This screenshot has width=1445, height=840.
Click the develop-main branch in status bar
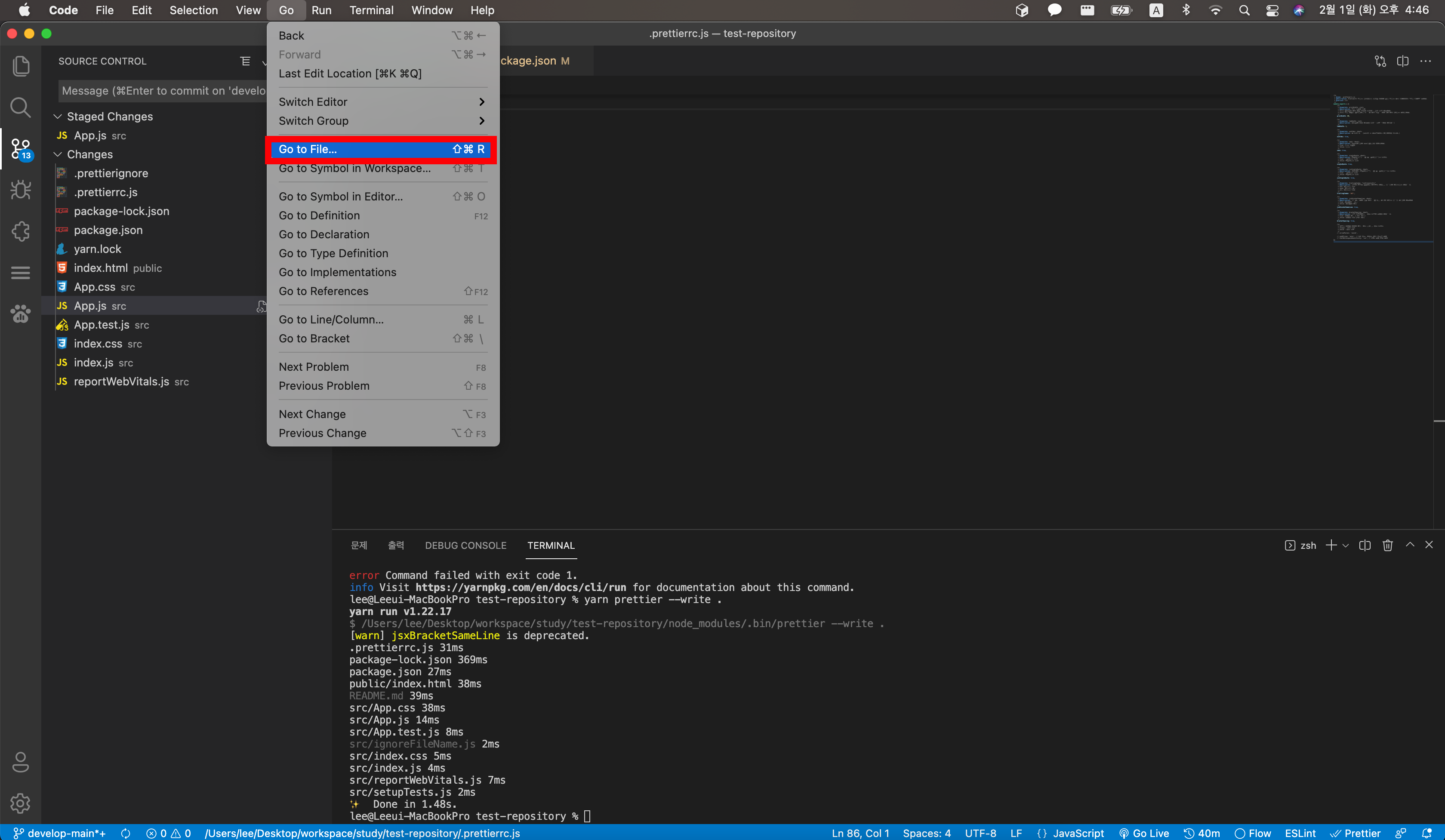pos(60,833)
